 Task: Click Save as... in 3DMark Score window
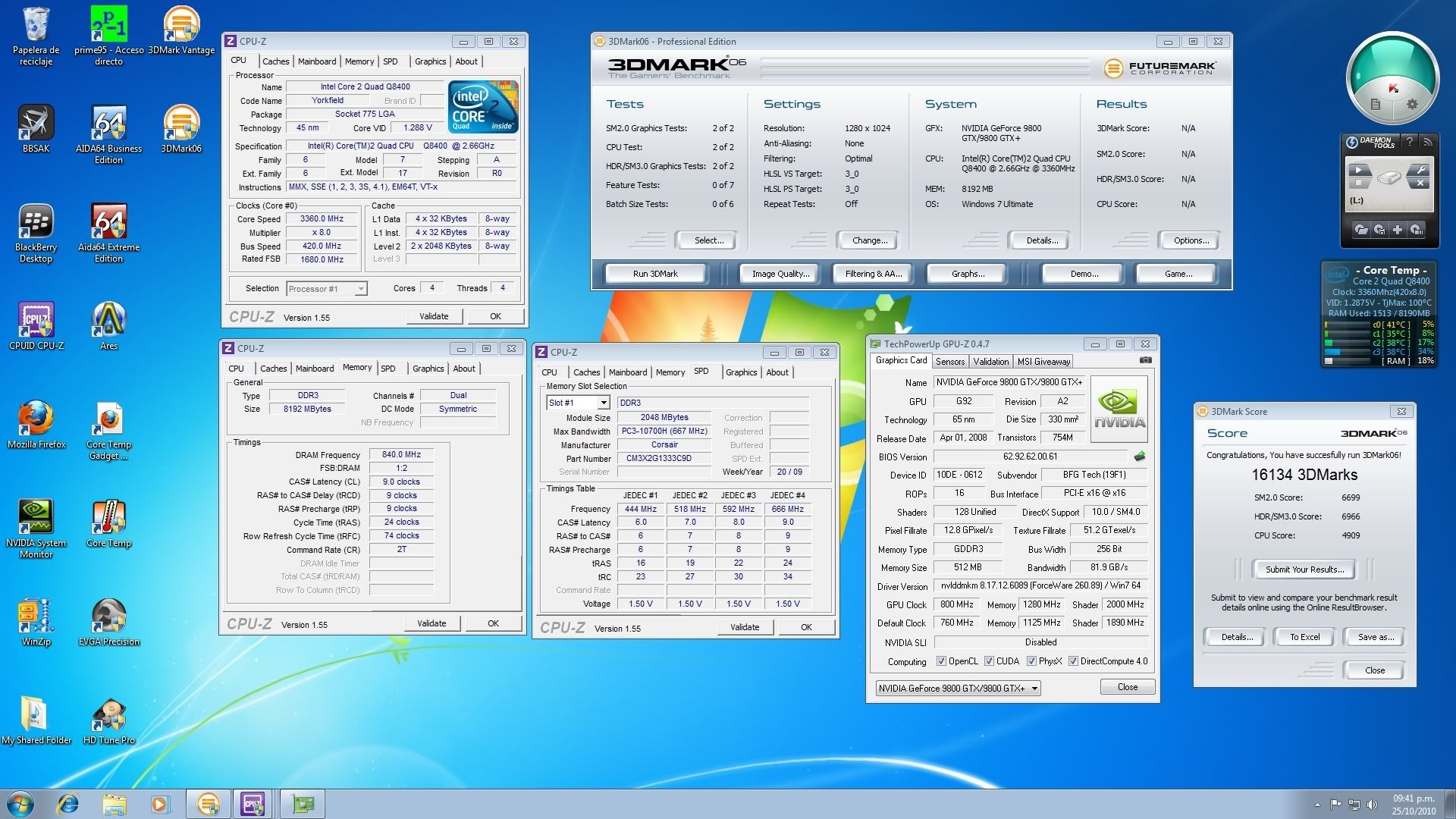(x=1375, y=637)
